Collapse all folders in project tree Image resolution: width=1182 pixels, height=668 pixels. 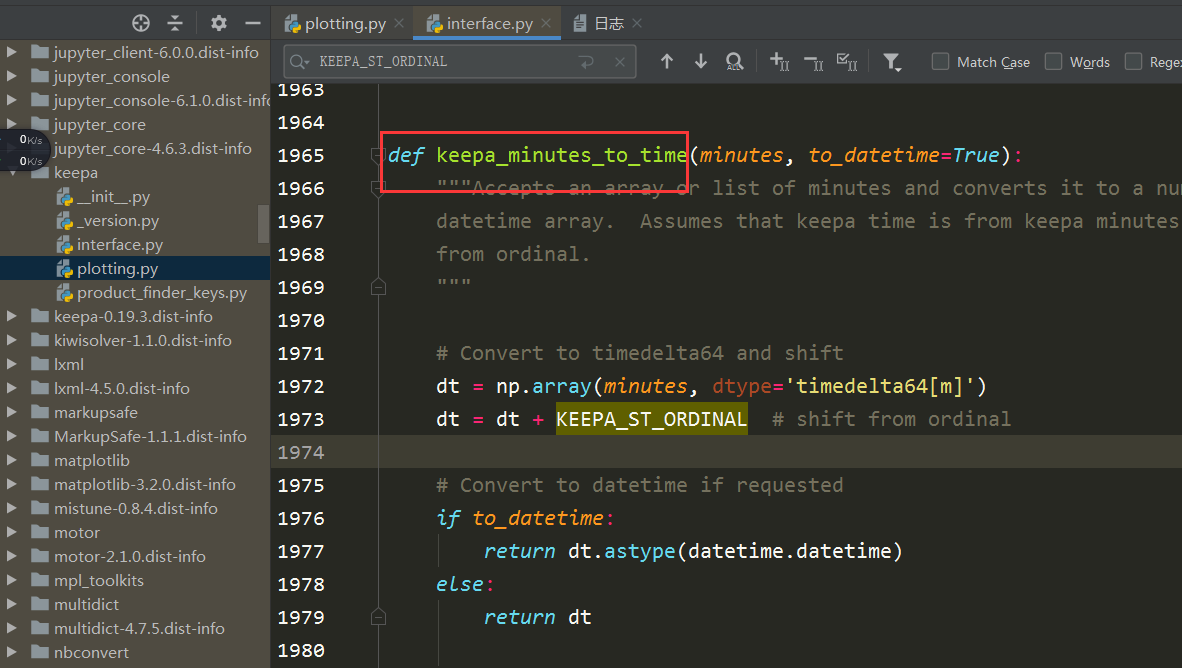pos(176,22)
